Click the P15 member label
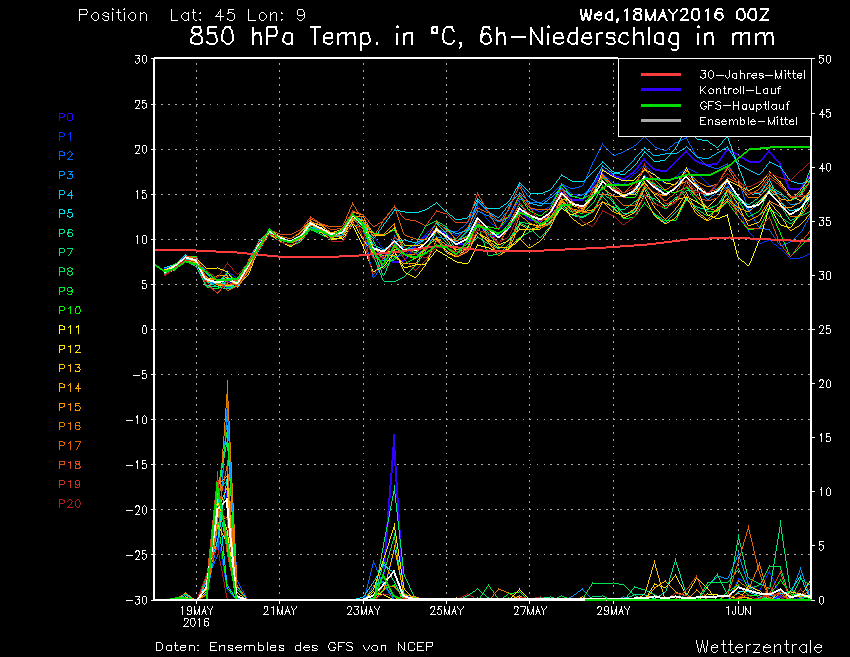The image size is (850, 657). (x=70, y=407)
